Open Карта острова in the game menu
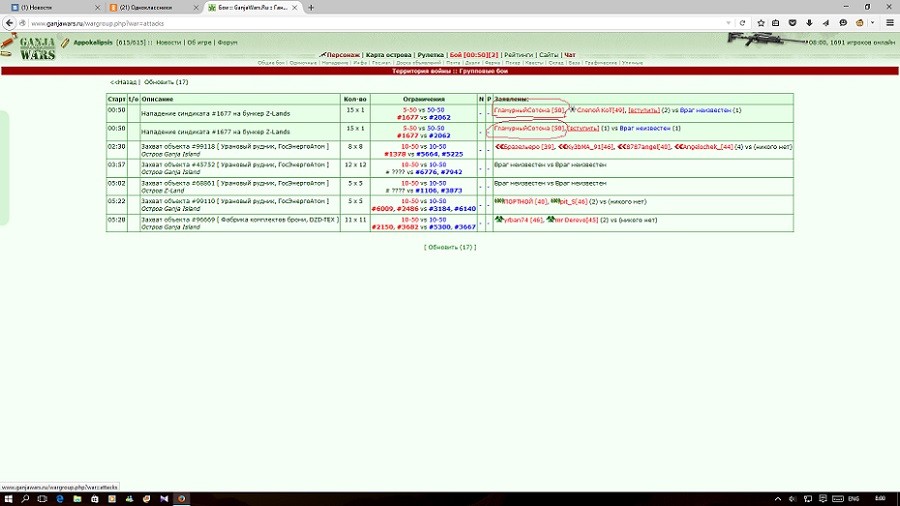 389,55
